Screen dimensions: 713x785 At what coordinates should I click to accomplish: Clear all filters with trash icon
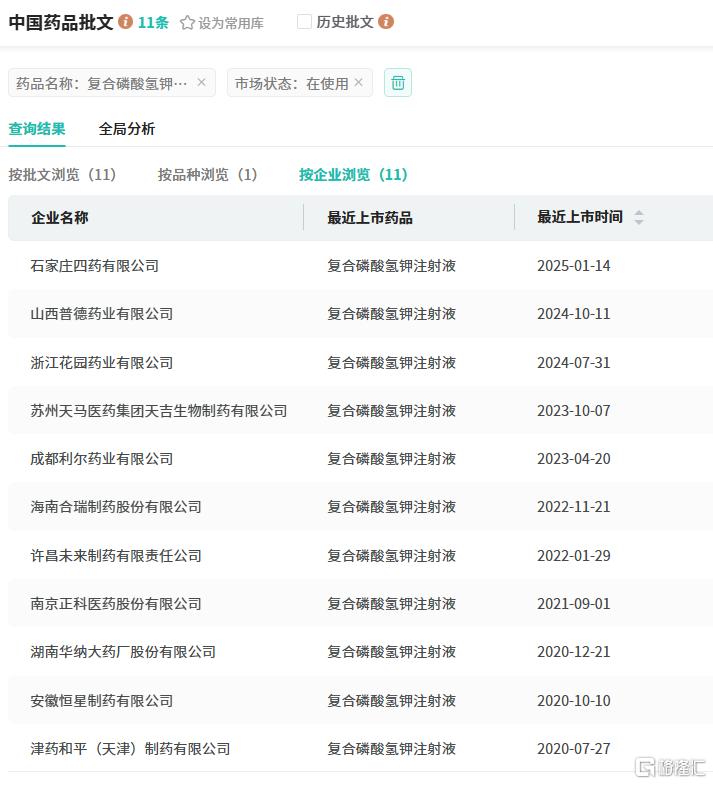pos(398,83)
